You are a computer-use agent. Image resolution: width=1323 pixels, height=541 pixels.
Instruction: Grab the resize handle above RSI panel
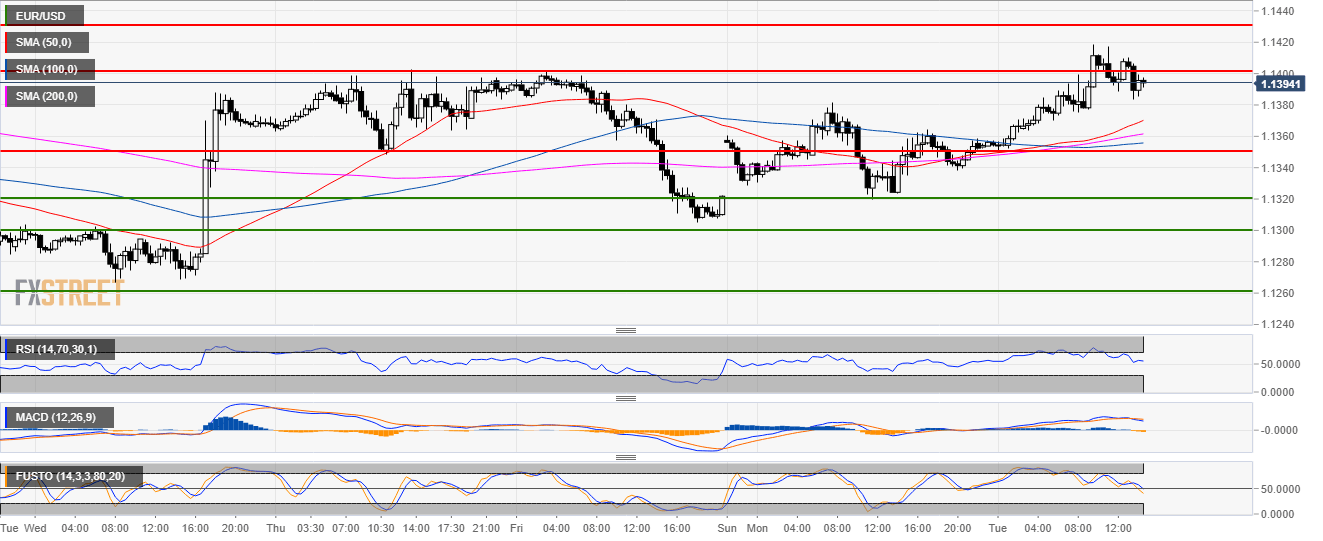626,330
